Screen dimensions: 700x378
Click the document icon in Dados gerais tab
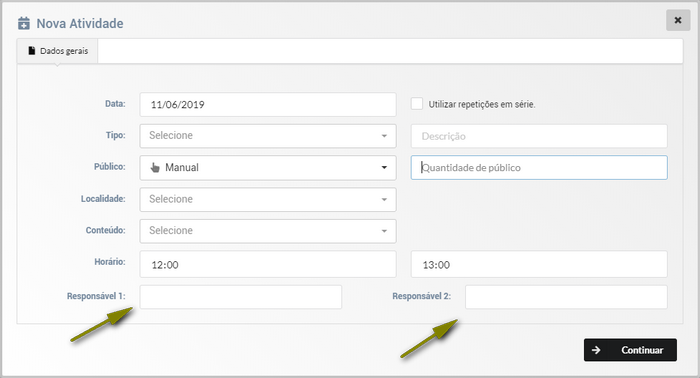pyautogui.click(x=31, y=51)
